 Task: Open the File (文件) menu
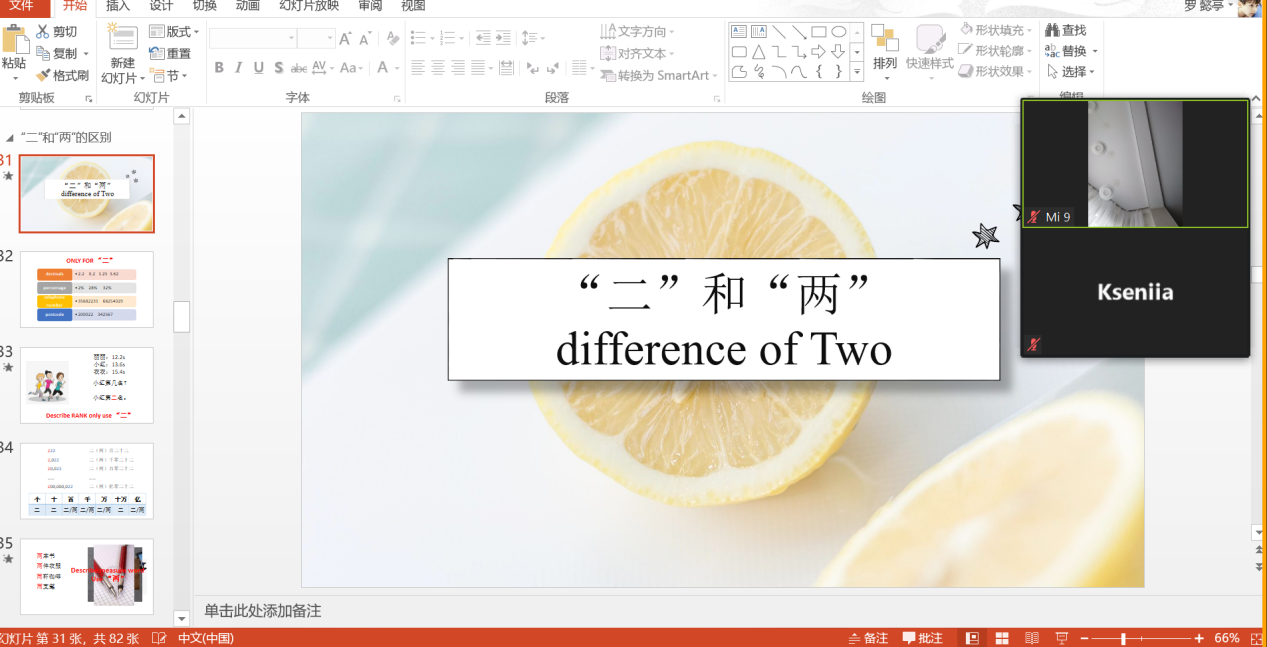22,6
